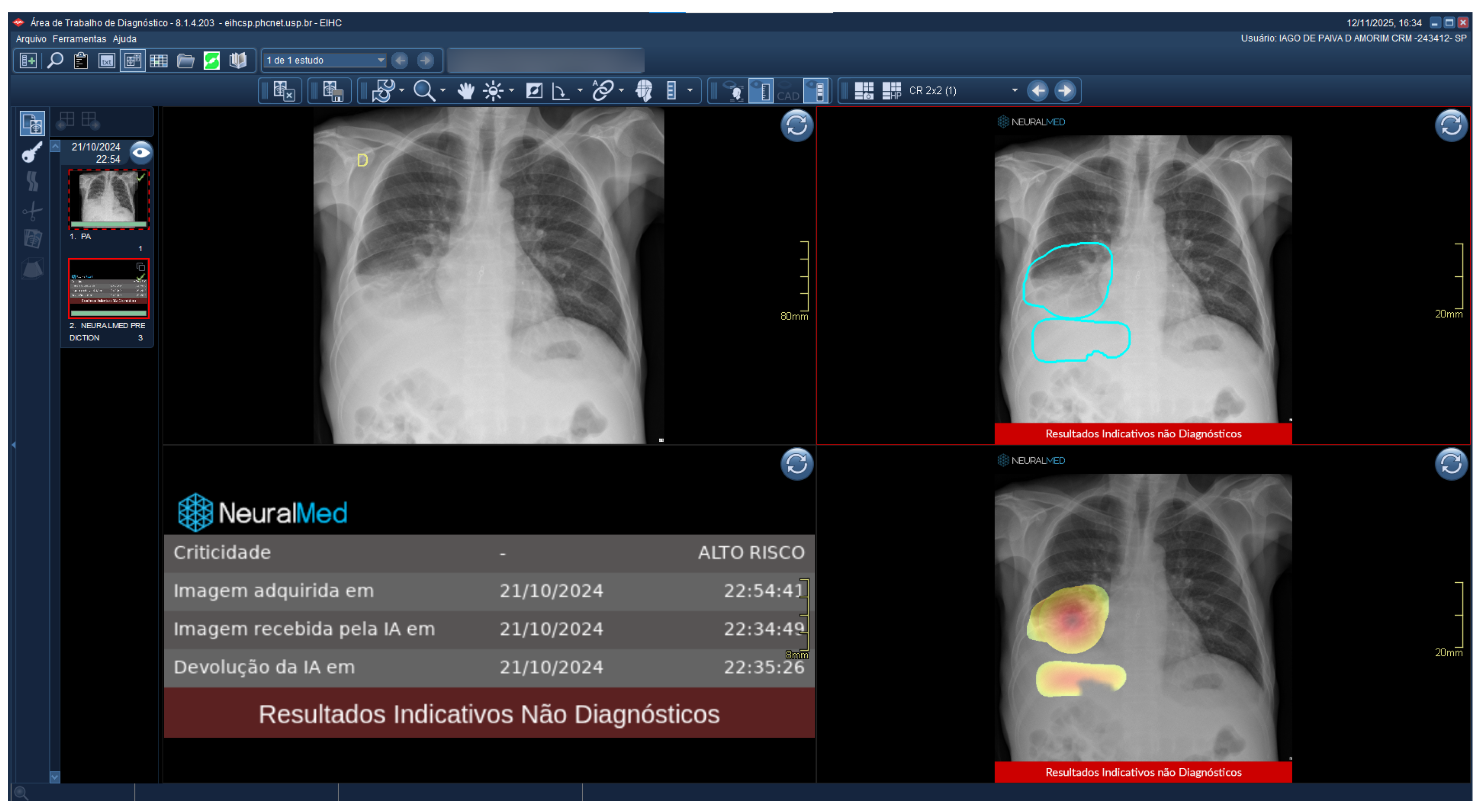The image size is (1483, 812).
Task: Click the save layout snapshot camera icon
Action: [864, 91]
